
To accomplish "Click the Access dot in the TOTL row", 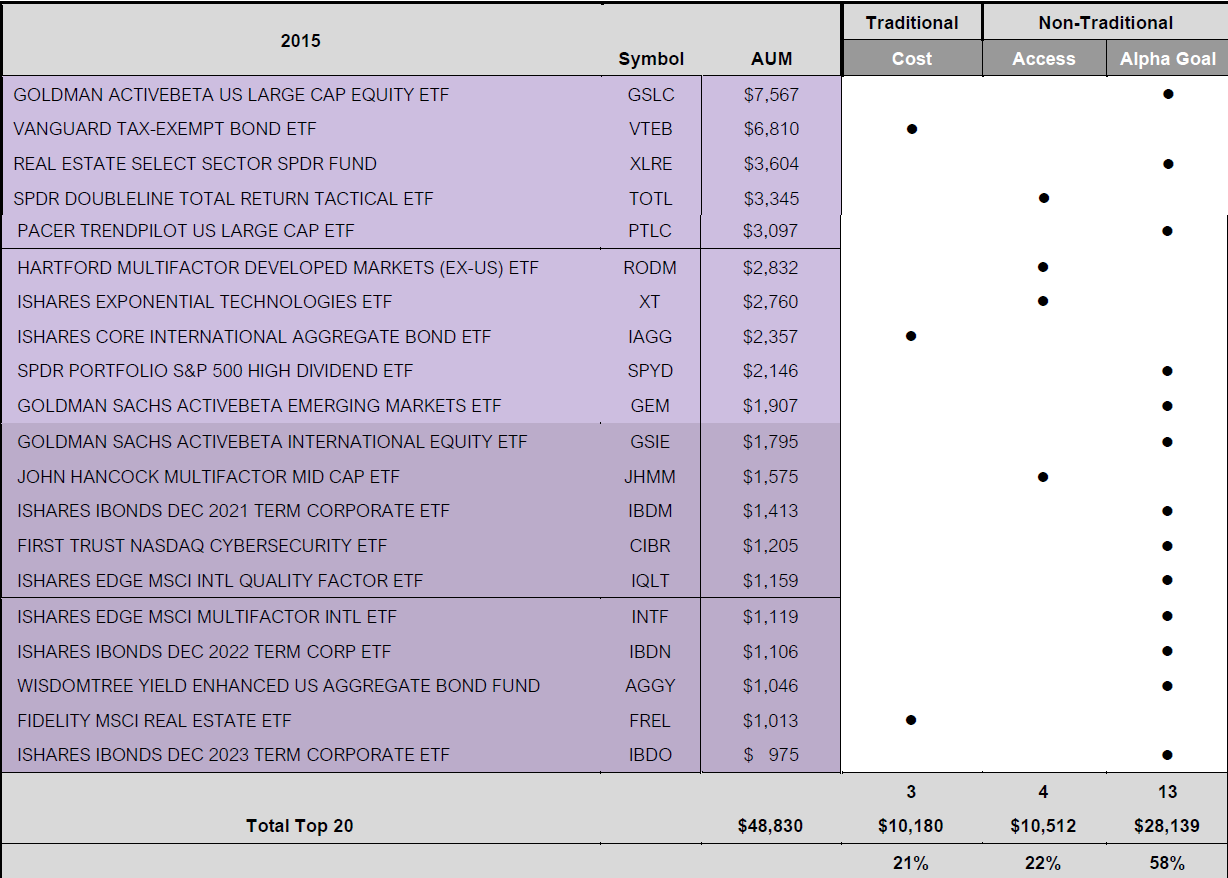I will [x=1043, y=198].
